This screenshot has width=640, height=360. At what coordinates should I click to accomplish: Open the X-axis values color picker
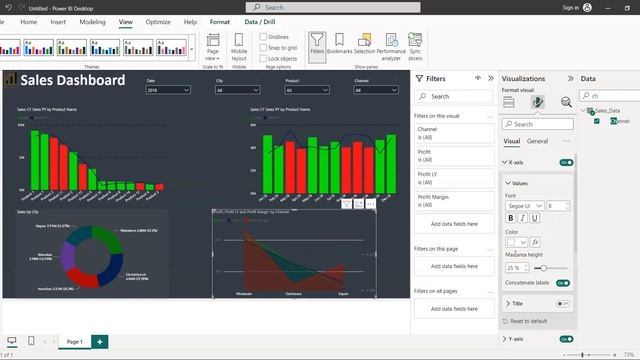click(x=516, y=242)
